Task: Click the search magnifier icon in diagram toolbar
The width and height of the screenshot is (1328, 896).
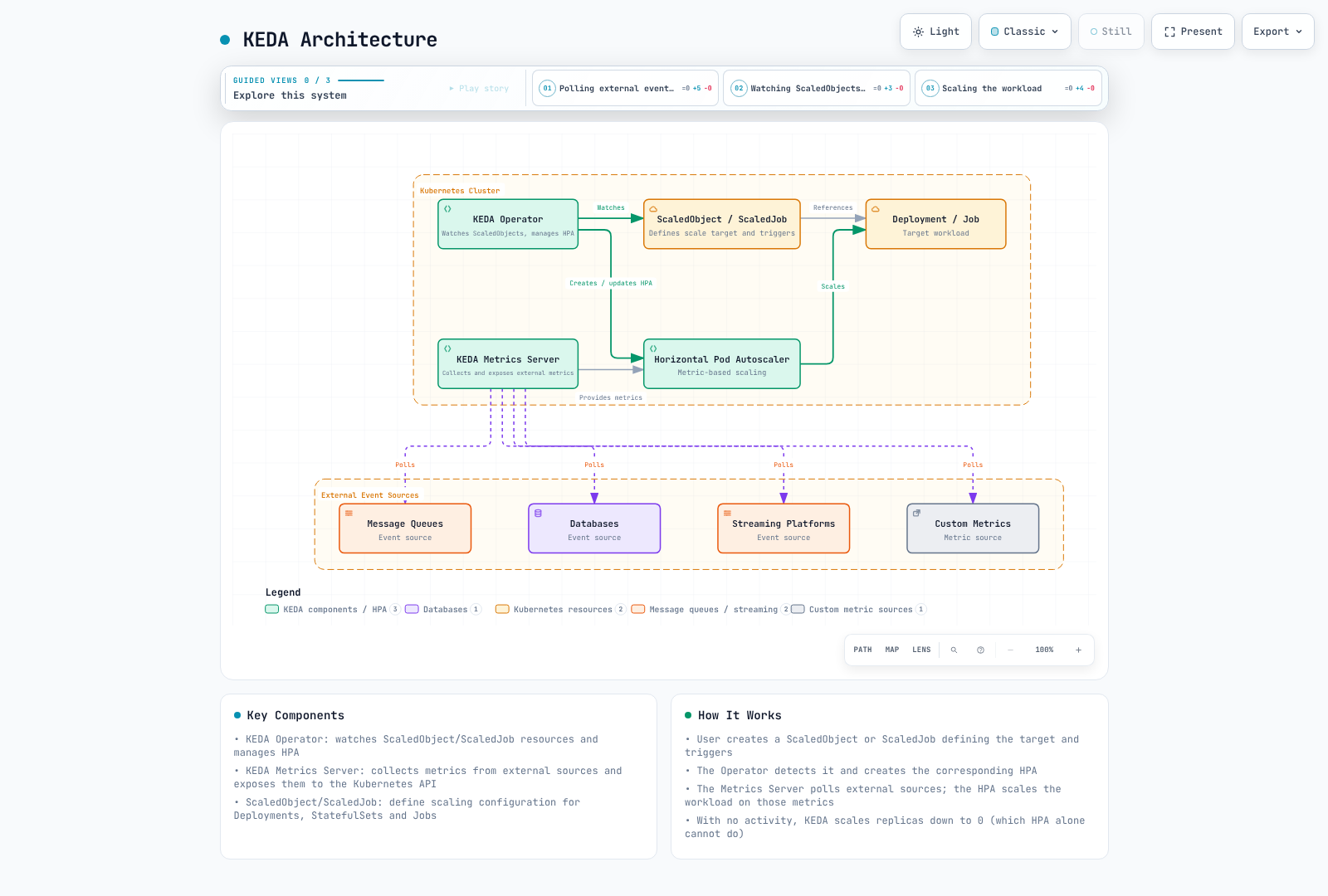Action: click(x=954, y=650)
